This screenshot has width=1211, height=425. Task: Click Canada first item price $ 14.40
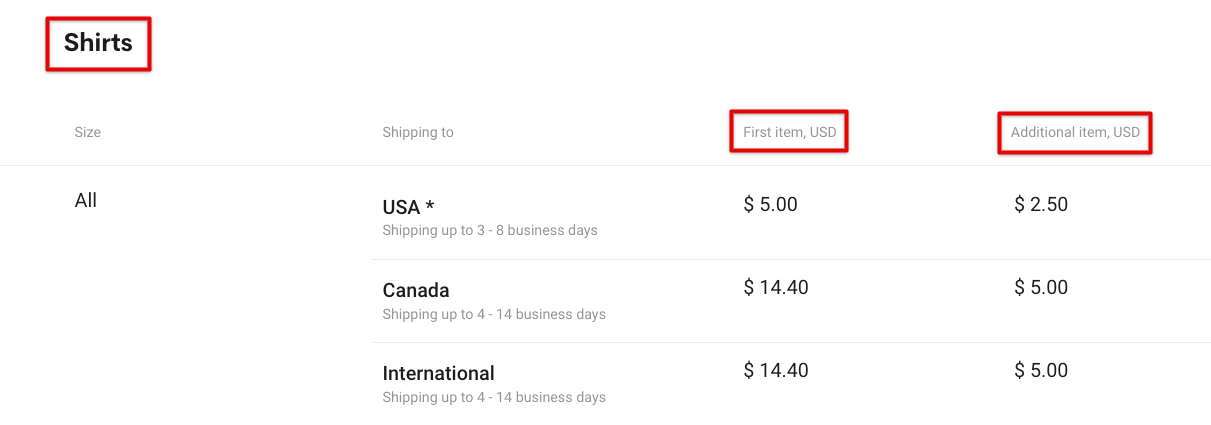(776, 287)
